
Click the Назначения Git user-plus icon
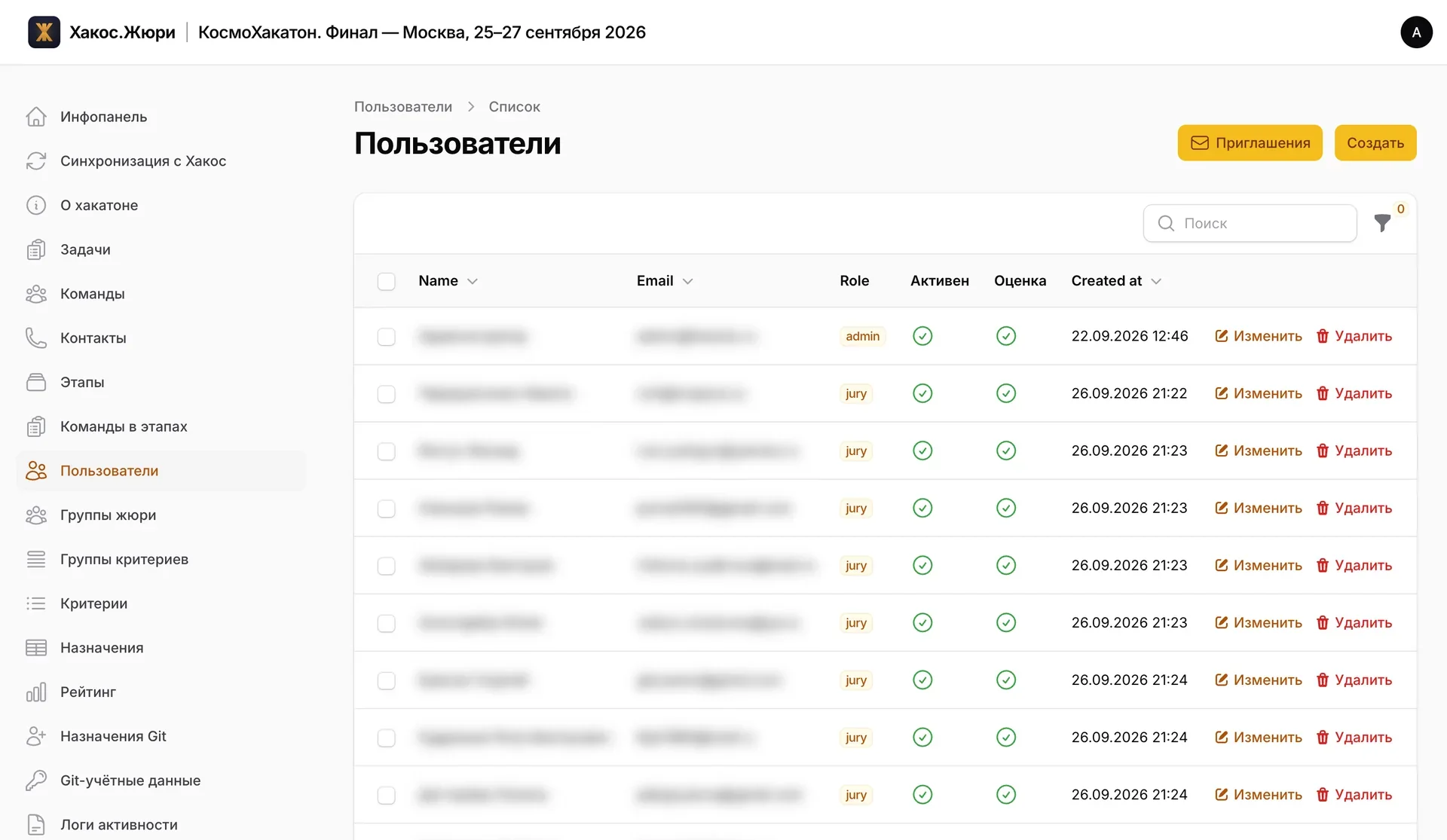click(36, 736)
